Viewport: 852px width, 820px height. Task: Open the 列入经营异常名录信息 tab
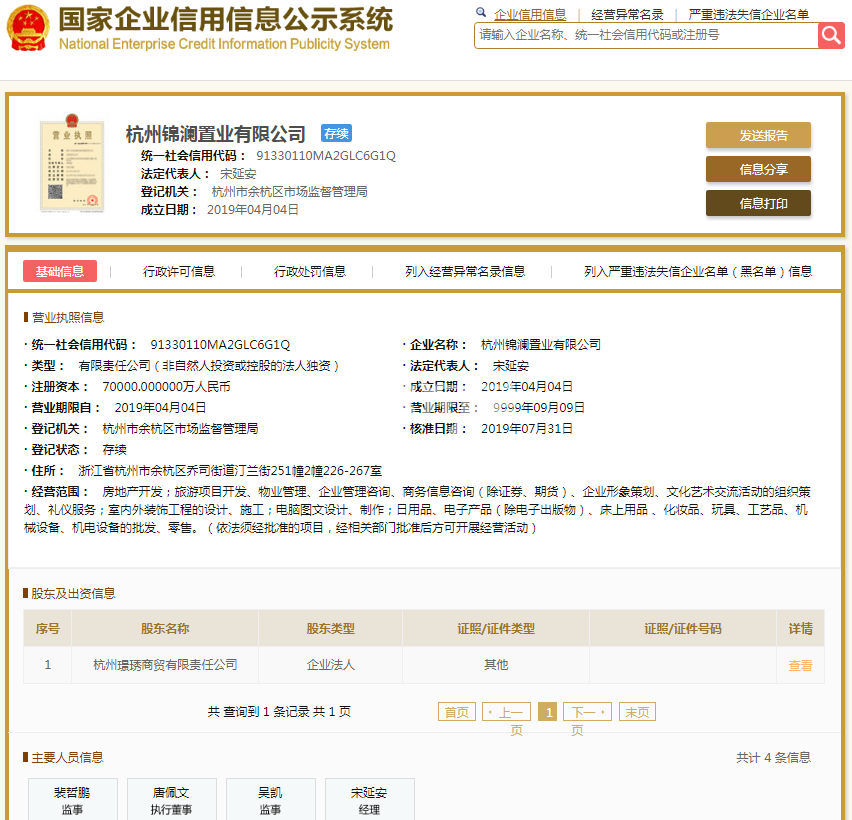pyautogui.click(x=465, y=271)
